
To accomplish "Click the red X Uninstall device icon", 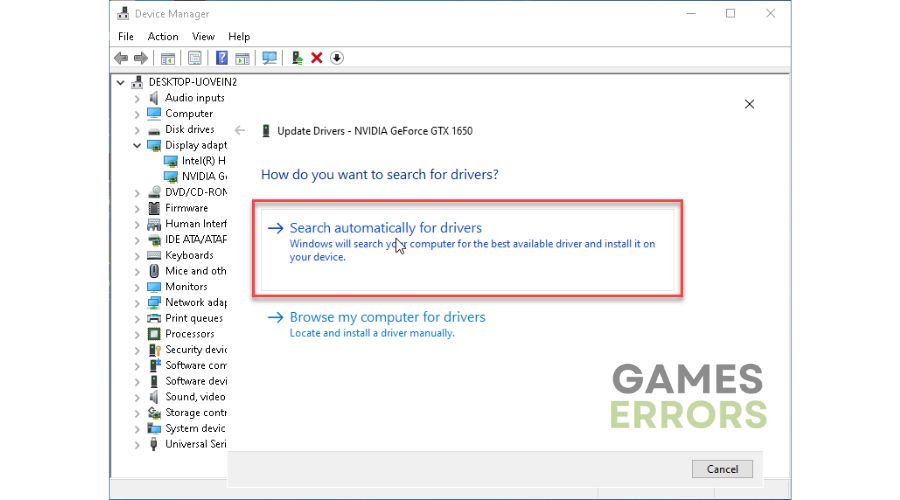I will 316,58.
